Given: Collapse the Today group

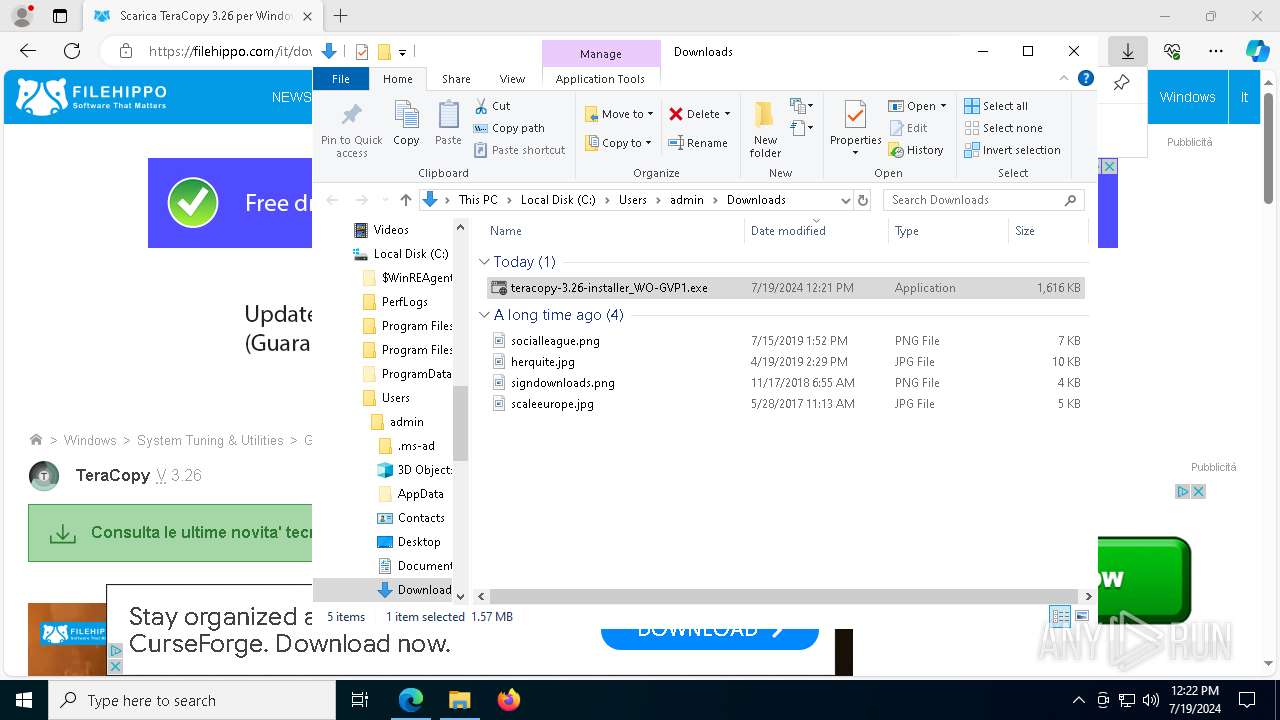Looking at the screenshot, I should pyautogui.click(x=484, y=262).
